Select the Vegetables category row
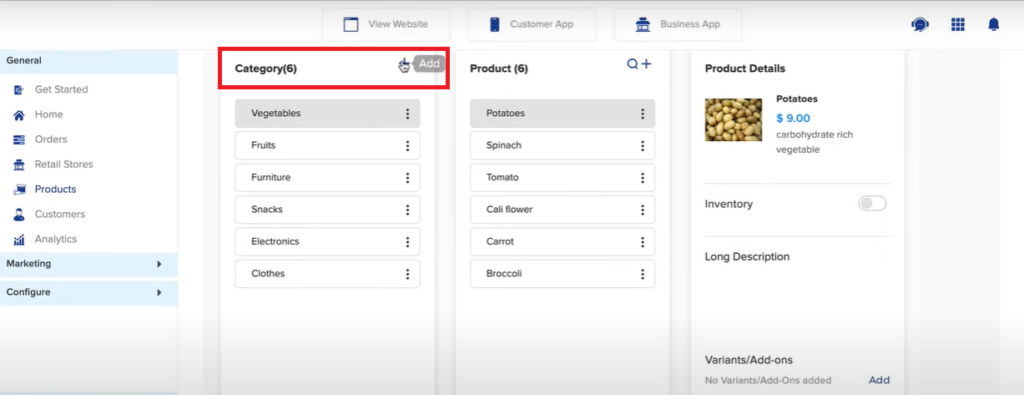Image resolution: width=1024 pixels, height=395 pixels. (x=327, y=114)
